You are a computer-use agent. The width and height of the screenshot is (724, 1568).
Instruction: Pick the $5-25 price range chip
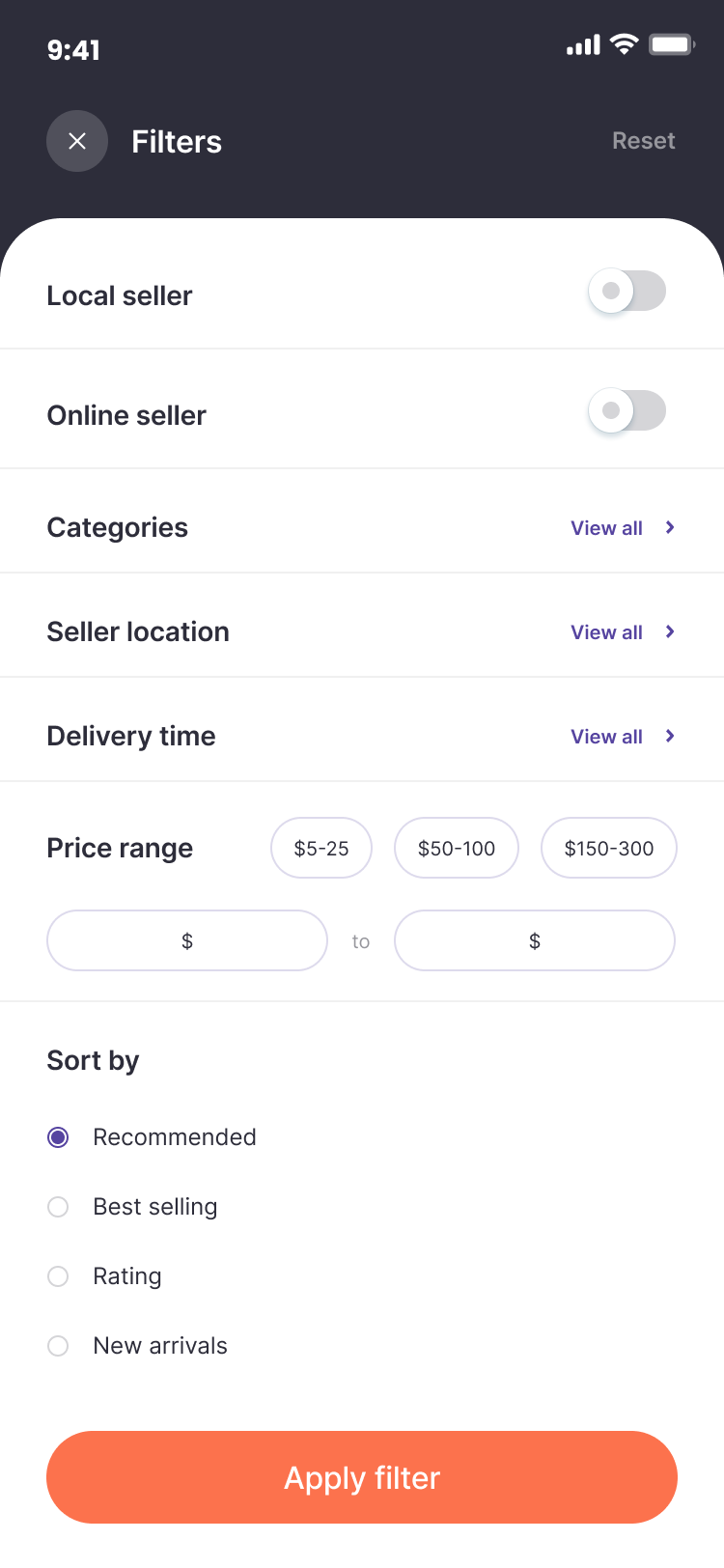[321, 848]
